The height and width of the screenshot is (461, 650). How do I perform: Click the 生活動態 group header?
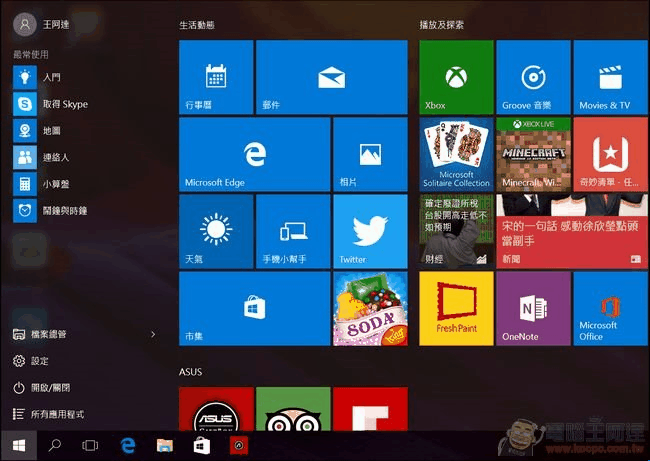coord(197,25)
